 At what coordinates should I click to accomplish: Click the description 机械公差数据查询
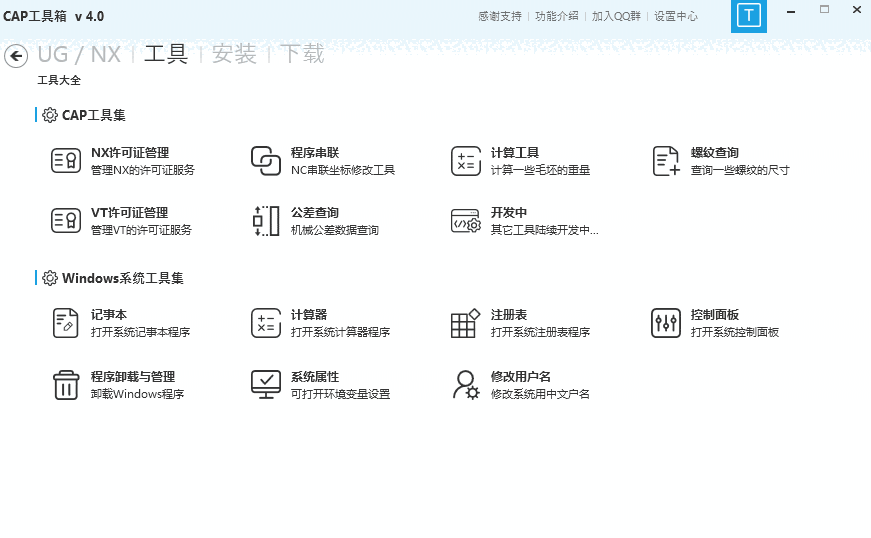pyautogui.click(x=335, y=230)
